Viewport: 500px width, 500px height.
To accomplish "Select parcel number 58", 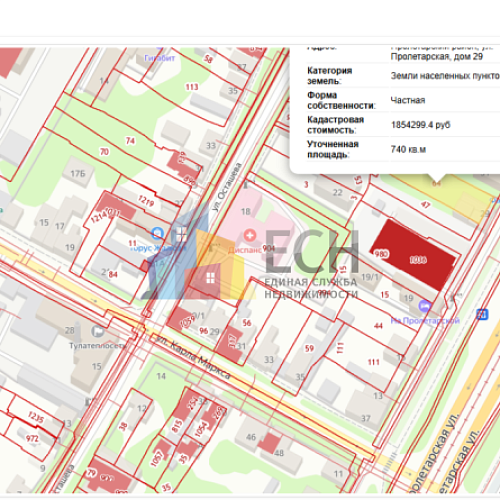I will (208, 59).
